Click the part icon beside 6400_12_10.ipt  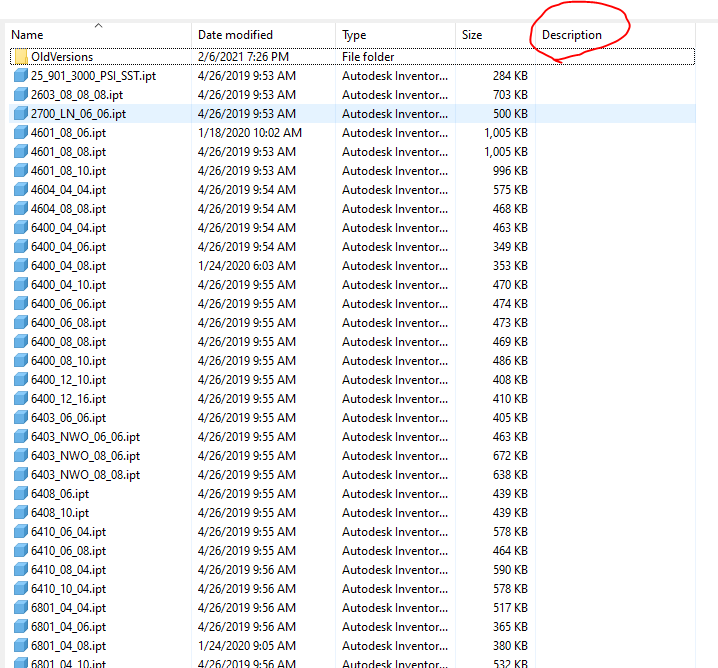(x=21, y=380)
